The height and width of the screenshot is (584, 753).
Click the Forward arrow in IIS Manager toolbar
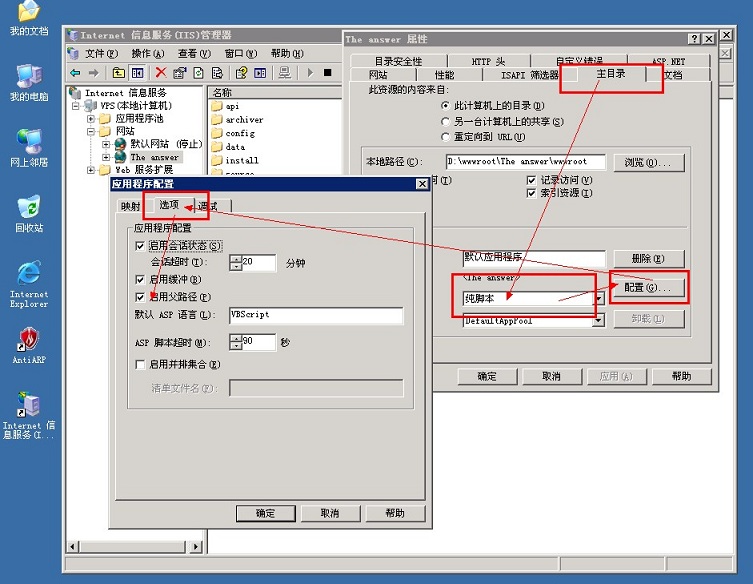(x=94, y=73)
